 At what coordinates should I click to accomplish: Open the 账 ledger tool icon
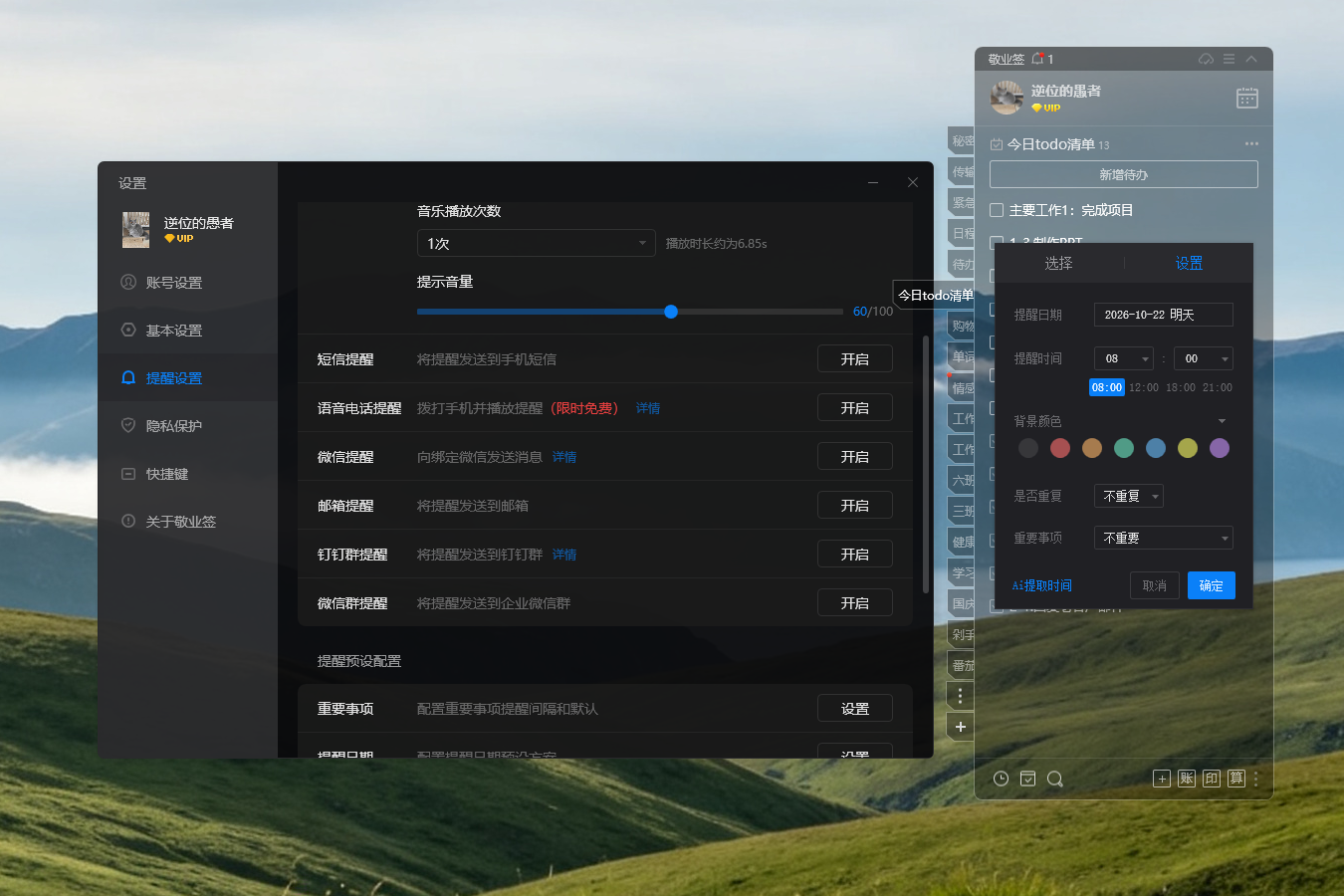coord(1187,779)
